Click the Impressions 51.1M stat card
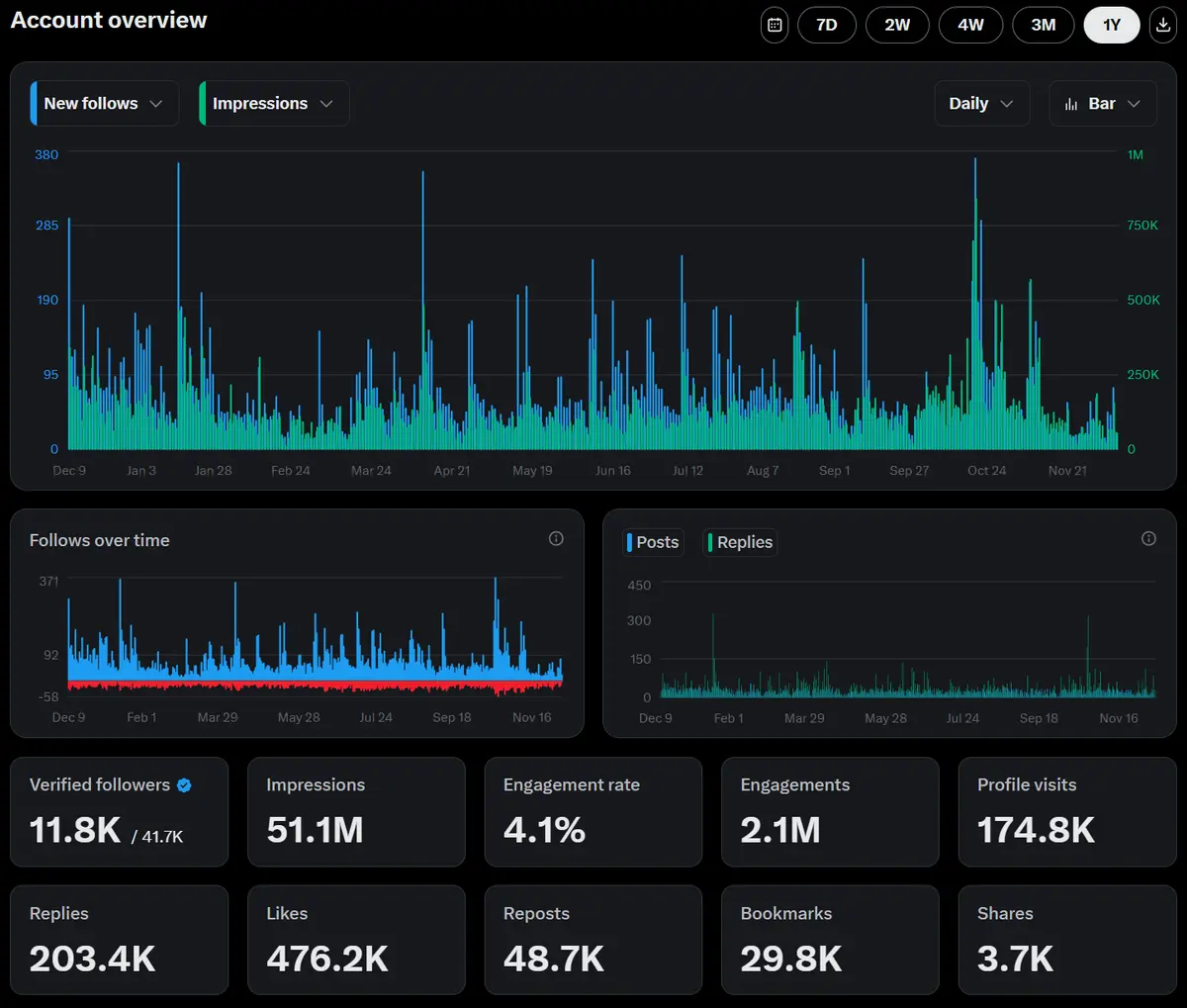 click(x=356, y=812)
